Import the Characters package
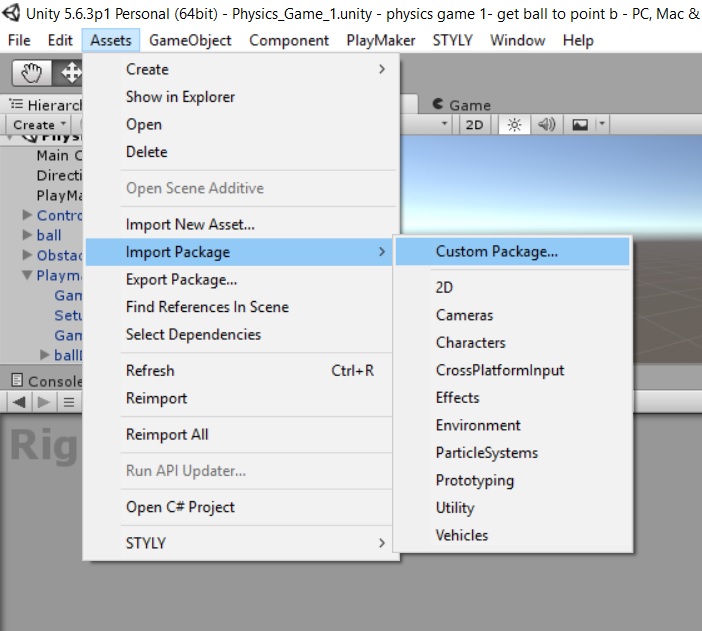 tap(513, 343)
